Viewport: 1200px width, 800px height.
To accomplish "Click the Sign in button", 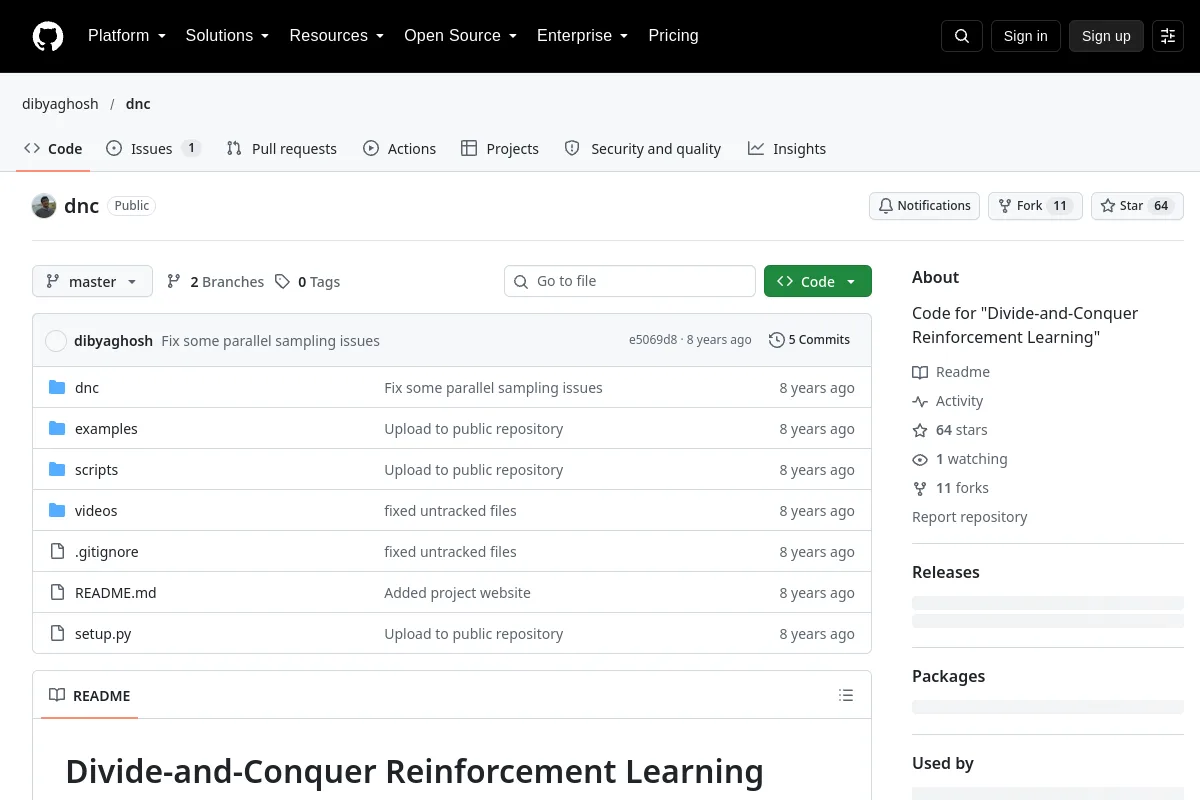I will click(x=1026, y=36).
